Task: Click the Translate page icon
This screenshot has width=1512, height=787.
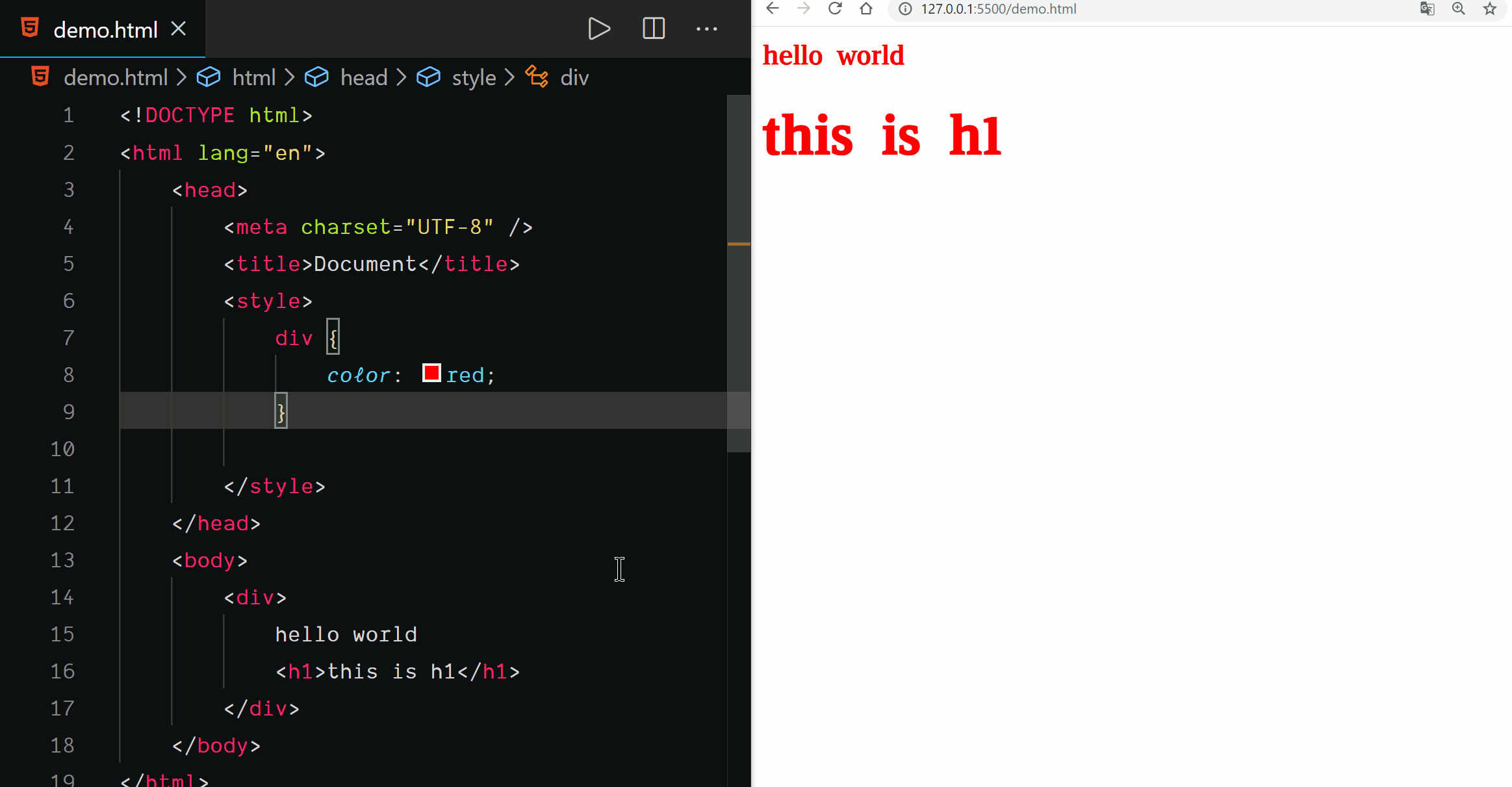Action: (x=1427, y=8)
